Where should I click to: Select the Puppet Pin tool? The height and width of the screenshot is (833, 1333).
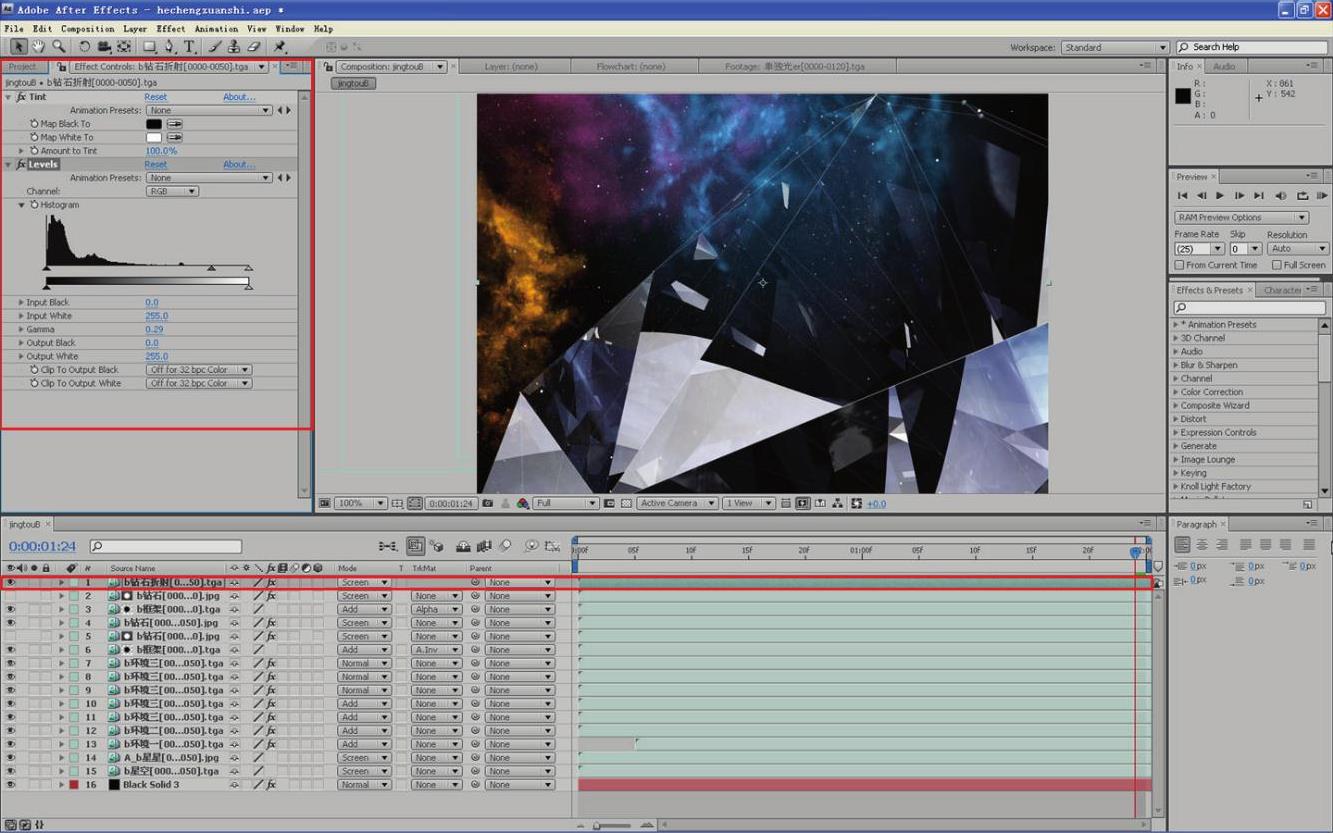pyautogui.click(x=280, y=47)
